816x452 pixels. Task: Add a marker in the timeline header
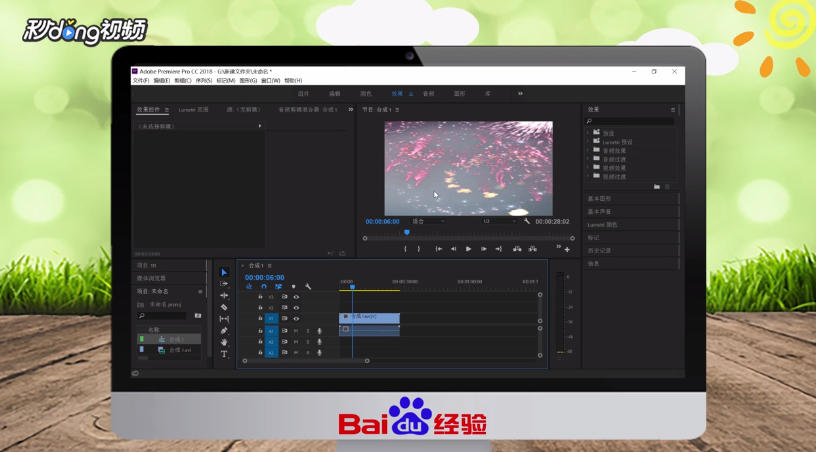pos(294,287)
